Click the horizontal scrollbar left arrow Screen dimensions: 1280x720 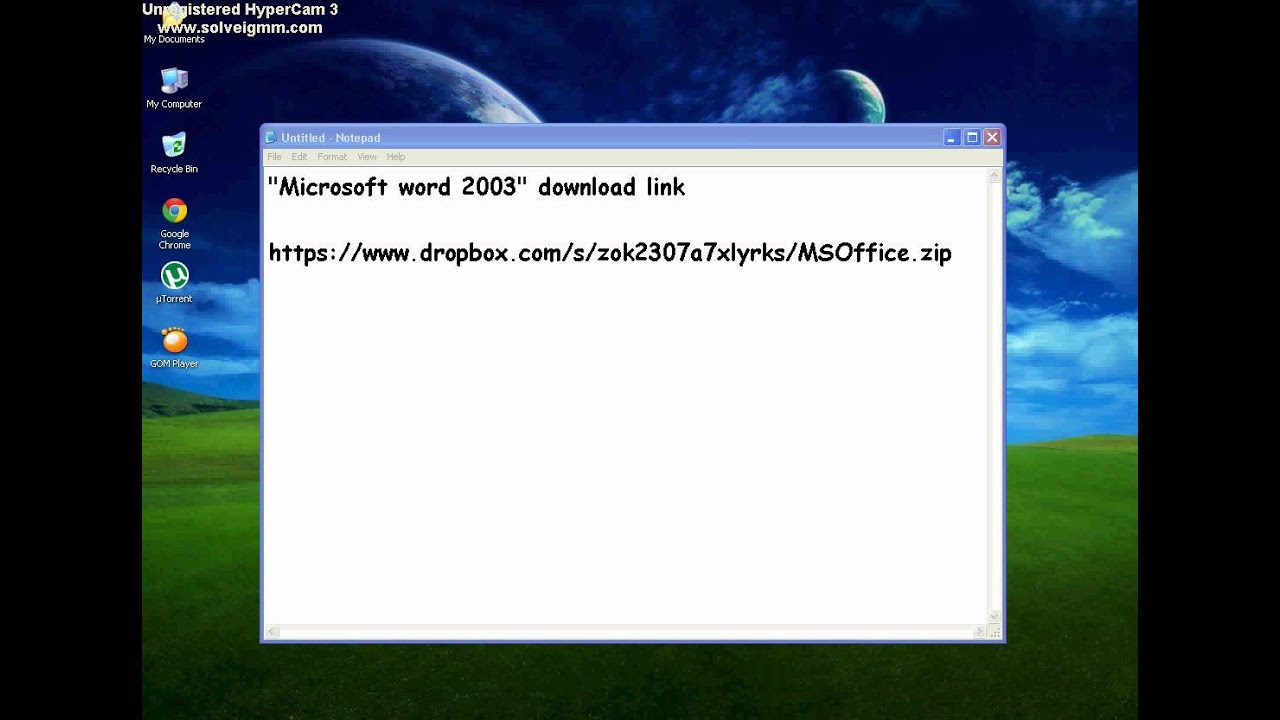pos(272,632)
